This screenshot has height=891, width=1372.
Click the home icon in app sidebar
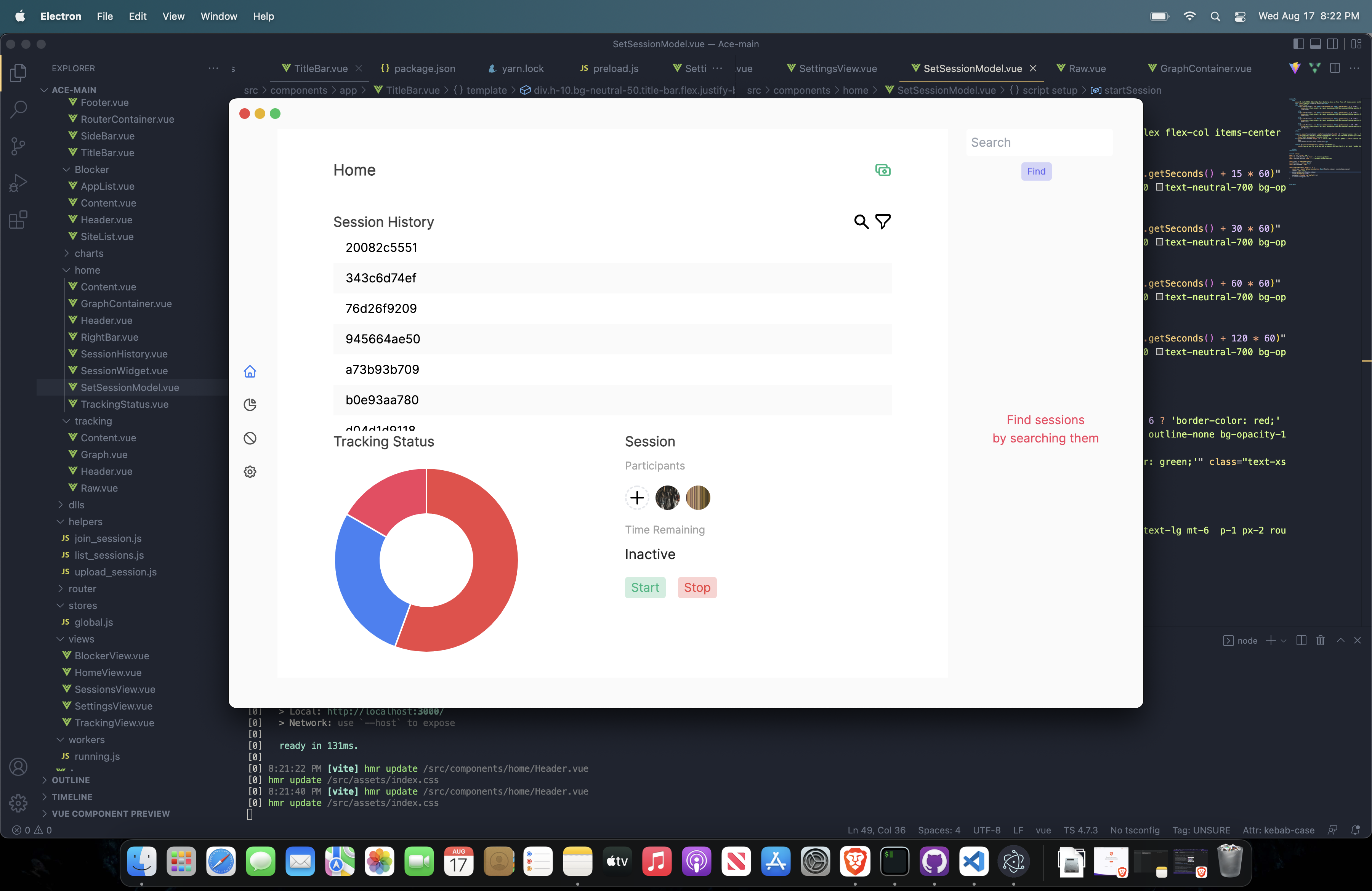click(x=250, y=372)
